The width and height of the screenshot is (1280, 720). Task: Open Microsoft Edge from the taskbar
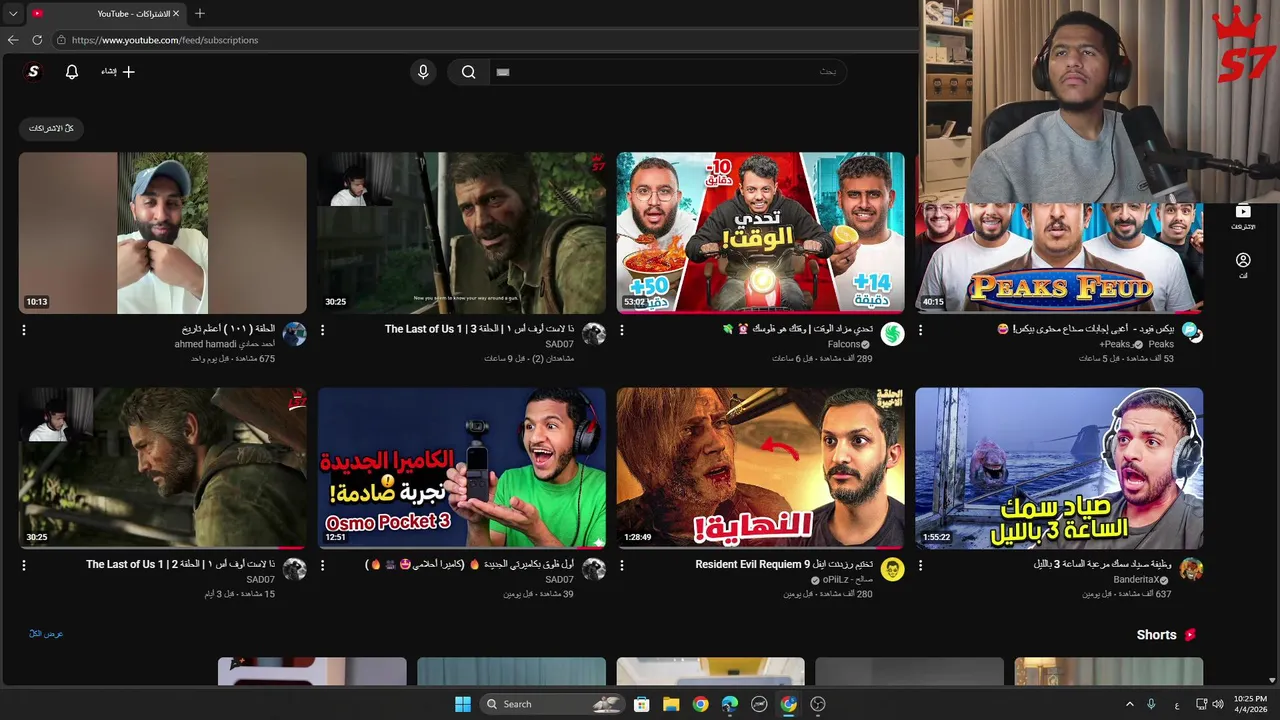730,704
